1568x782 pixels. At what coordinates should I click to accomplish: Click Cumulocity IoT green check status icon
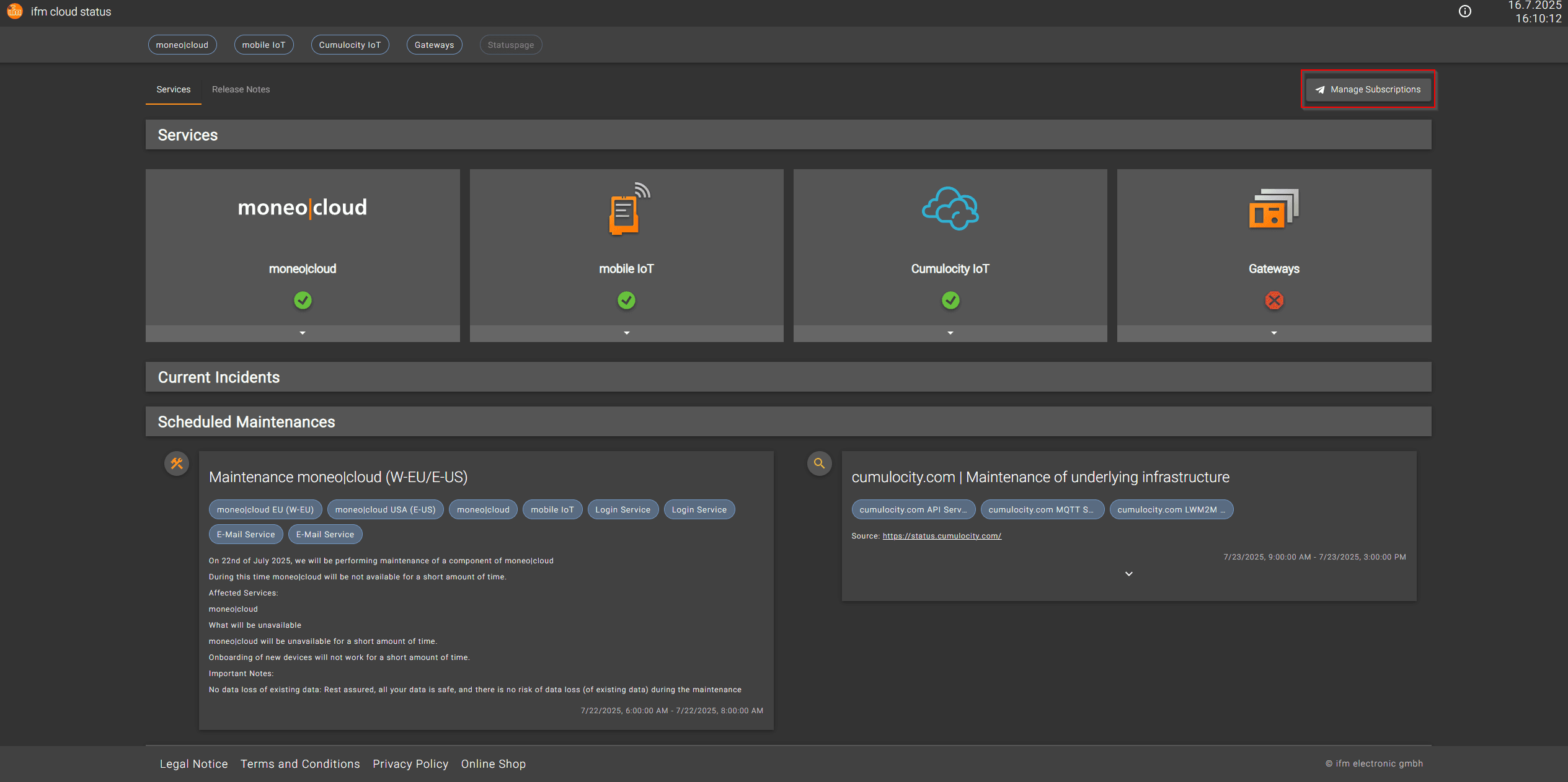click(950, 301)
